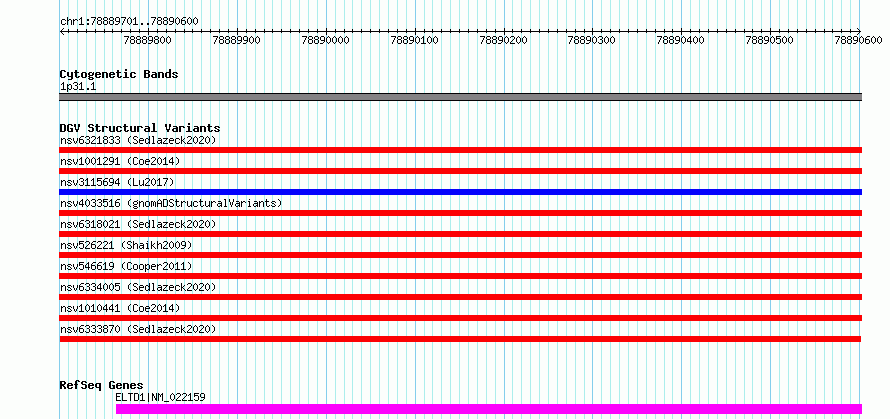Click the nsv6321833 (Sedlazeck2020) variant label
Viewport: 890px width, 419px height.
(x=138, y=140)
